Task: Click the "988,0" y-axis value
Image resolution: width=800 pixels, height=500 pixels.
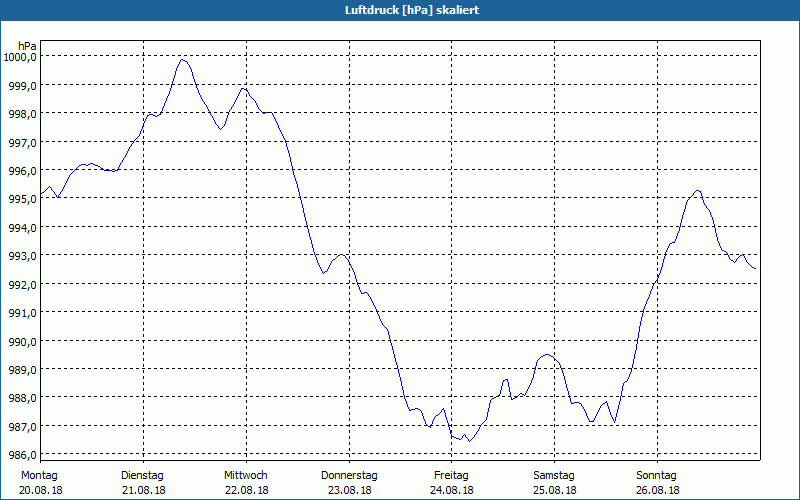Action: click(x=22, y=398)
